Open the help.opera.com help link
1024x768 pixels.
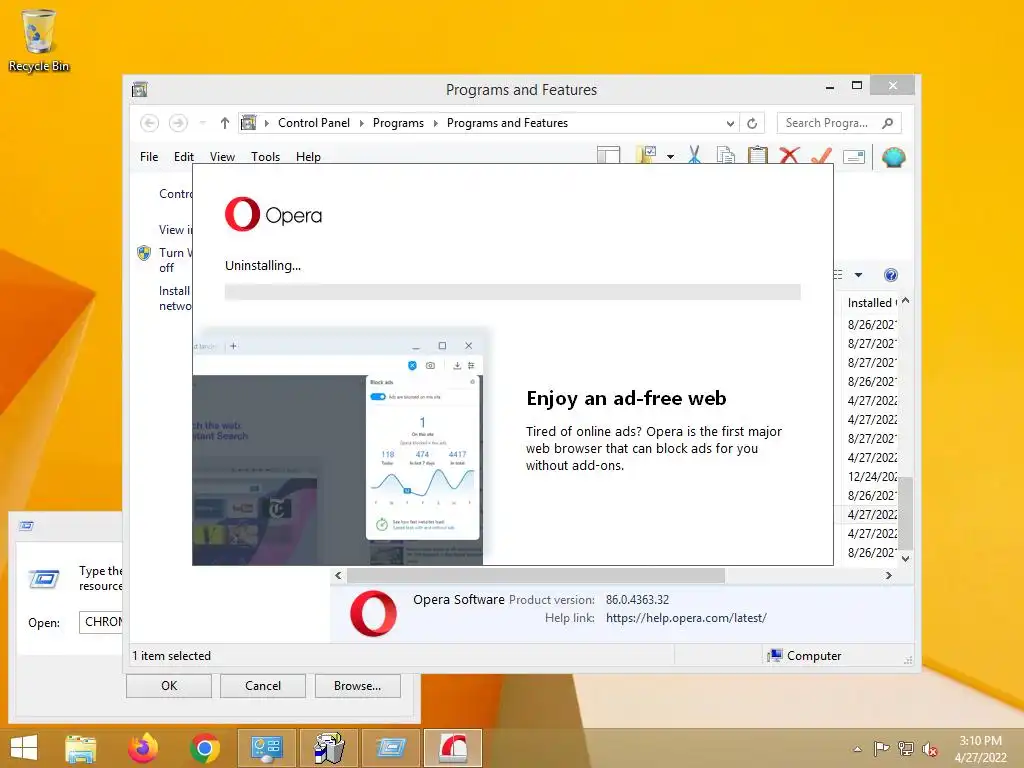[686, 618]
